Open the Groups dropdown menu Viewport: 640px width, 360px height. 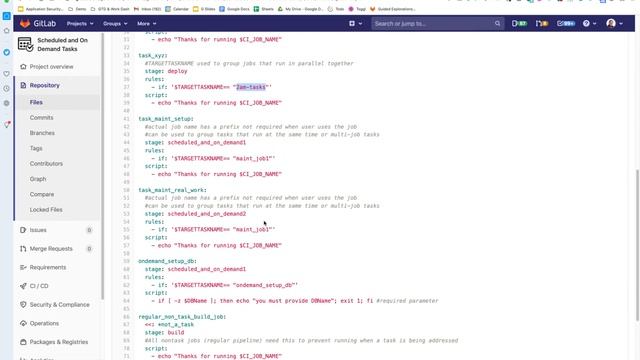(x=115, y=24)
